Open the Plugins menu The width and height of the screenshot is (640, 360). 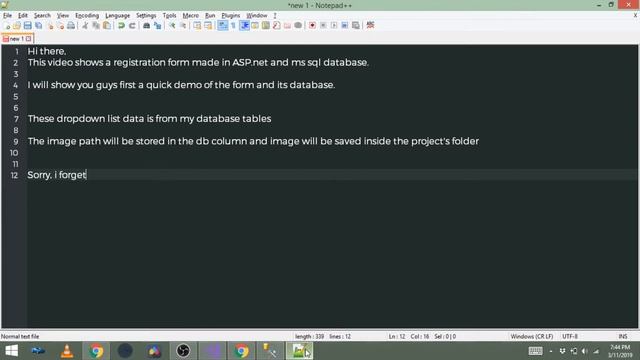click(231, 16)
